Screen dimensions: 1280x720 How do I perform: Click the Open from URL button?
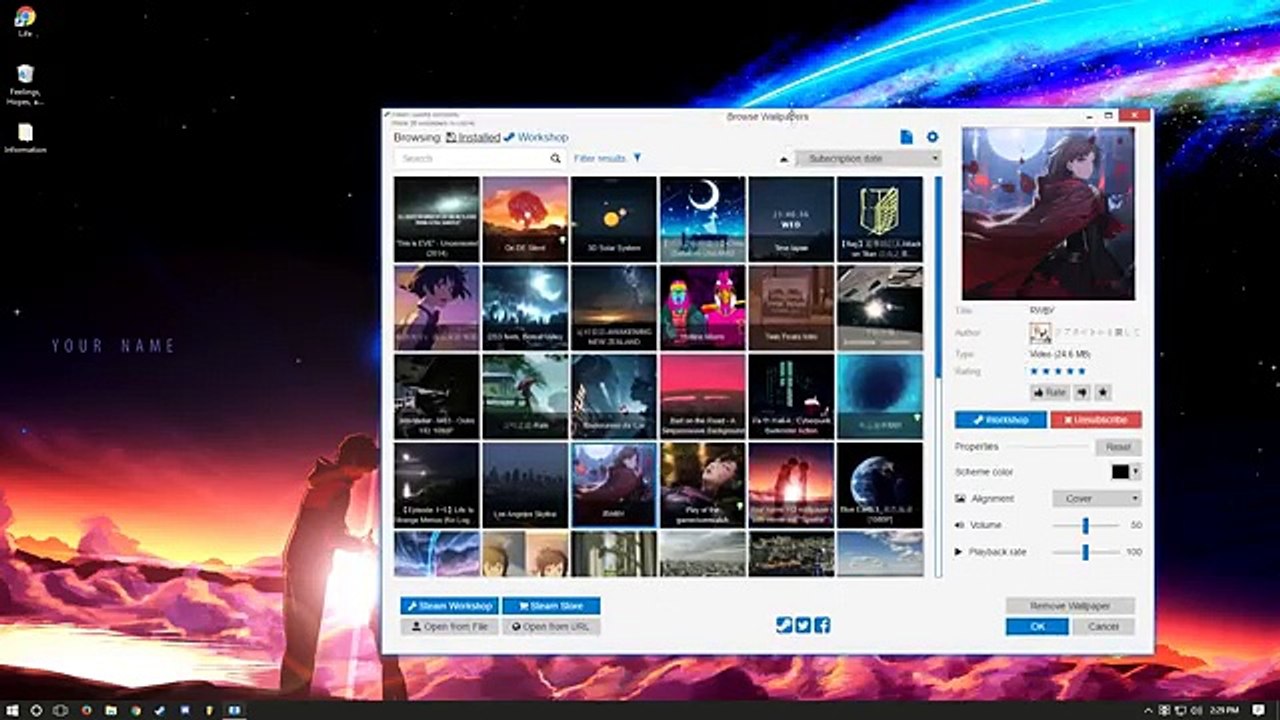coord(551,627)
